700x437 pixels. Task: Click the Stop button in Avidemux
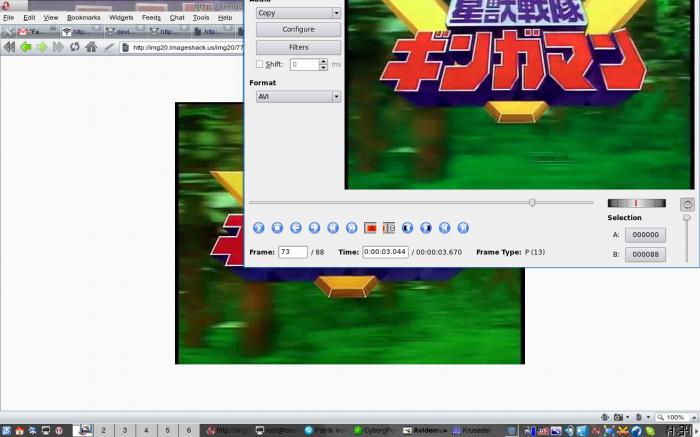[x=277, y=228]
